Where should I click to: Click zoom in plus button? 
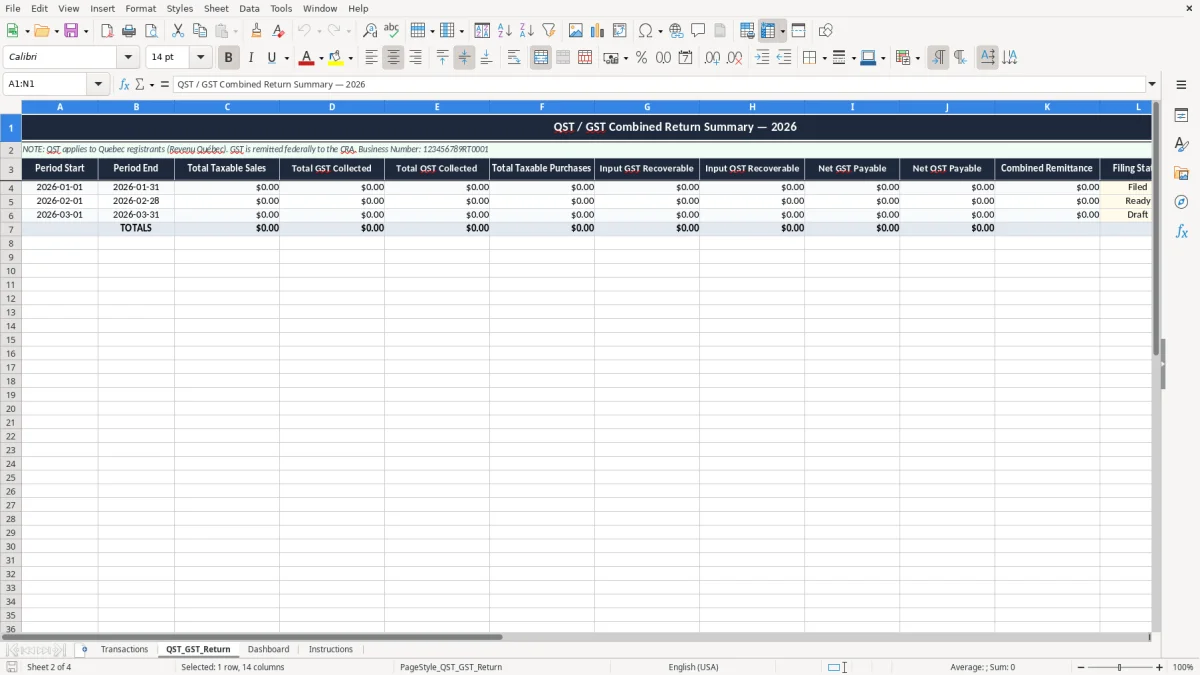pos(1160,667)
